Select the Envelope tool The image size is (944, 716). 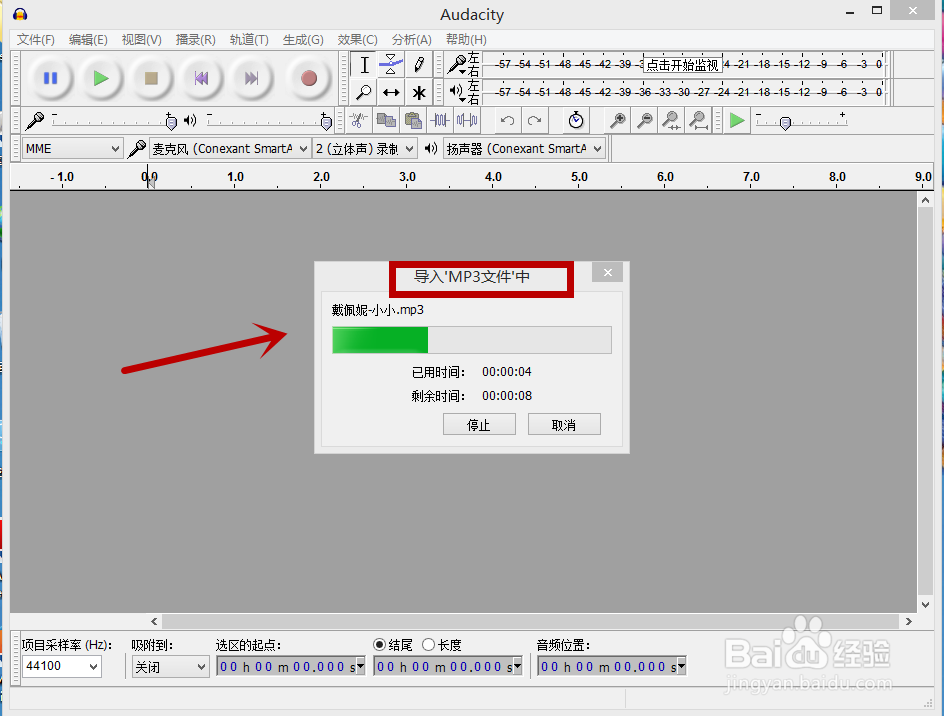pos(391,65)
